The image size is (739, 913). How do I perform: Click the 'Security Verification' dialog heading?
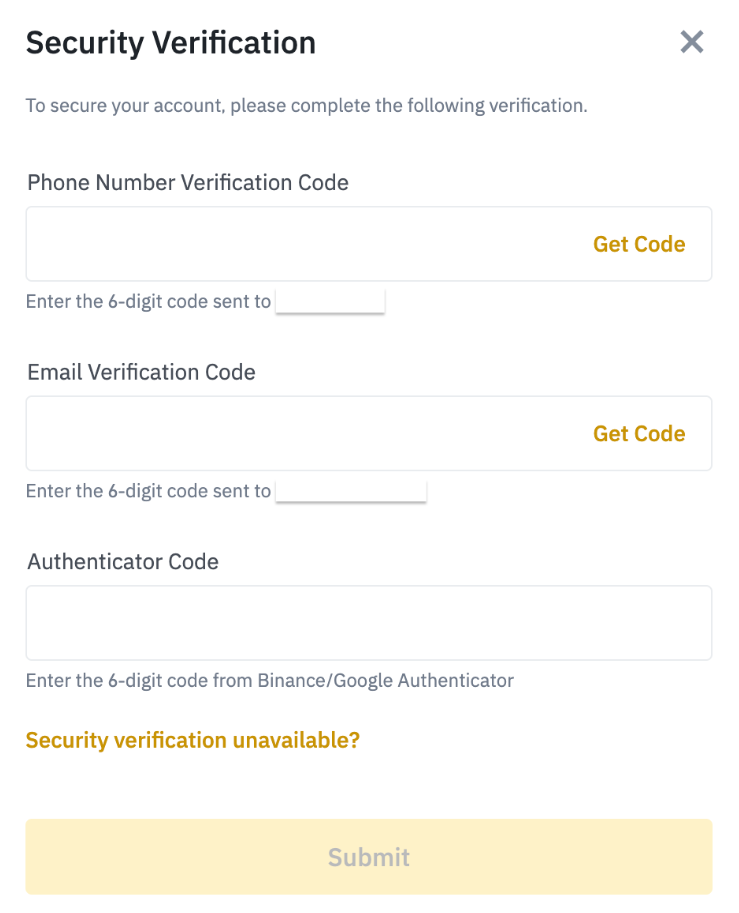170,43
